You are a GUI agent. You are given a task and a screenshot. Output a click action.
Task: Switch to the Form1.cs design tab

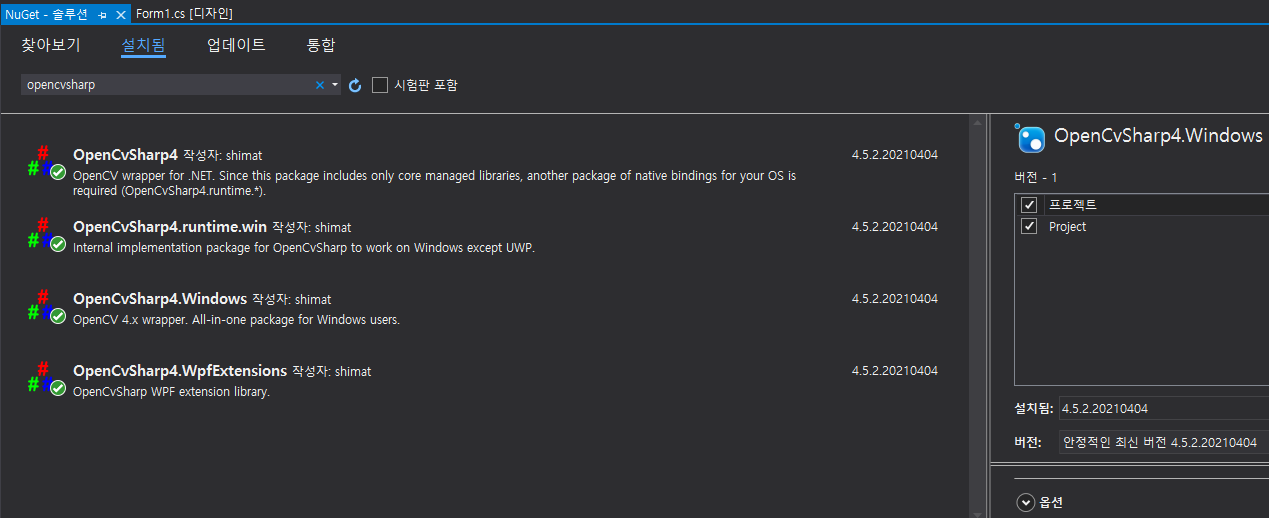[184, 13]
